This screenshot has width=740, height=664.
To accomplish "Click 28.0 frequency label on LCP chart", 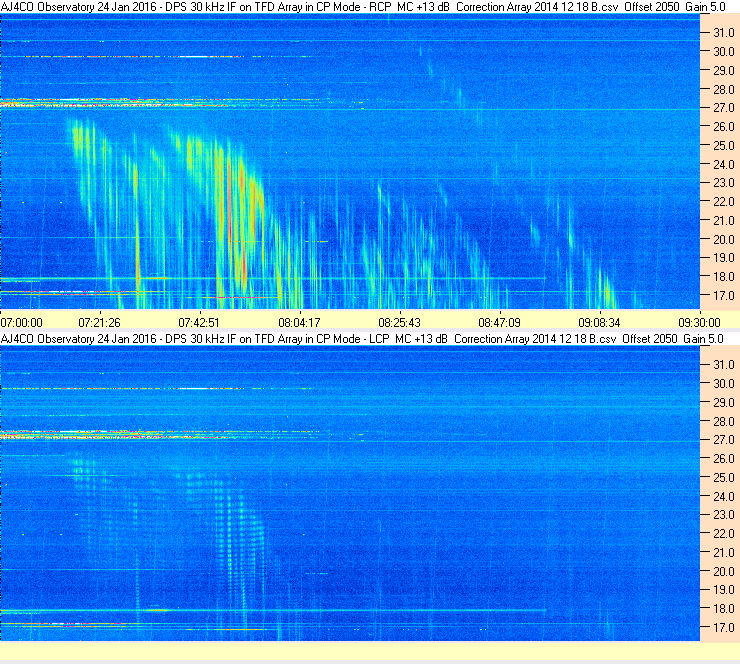I will coord(724,421).
